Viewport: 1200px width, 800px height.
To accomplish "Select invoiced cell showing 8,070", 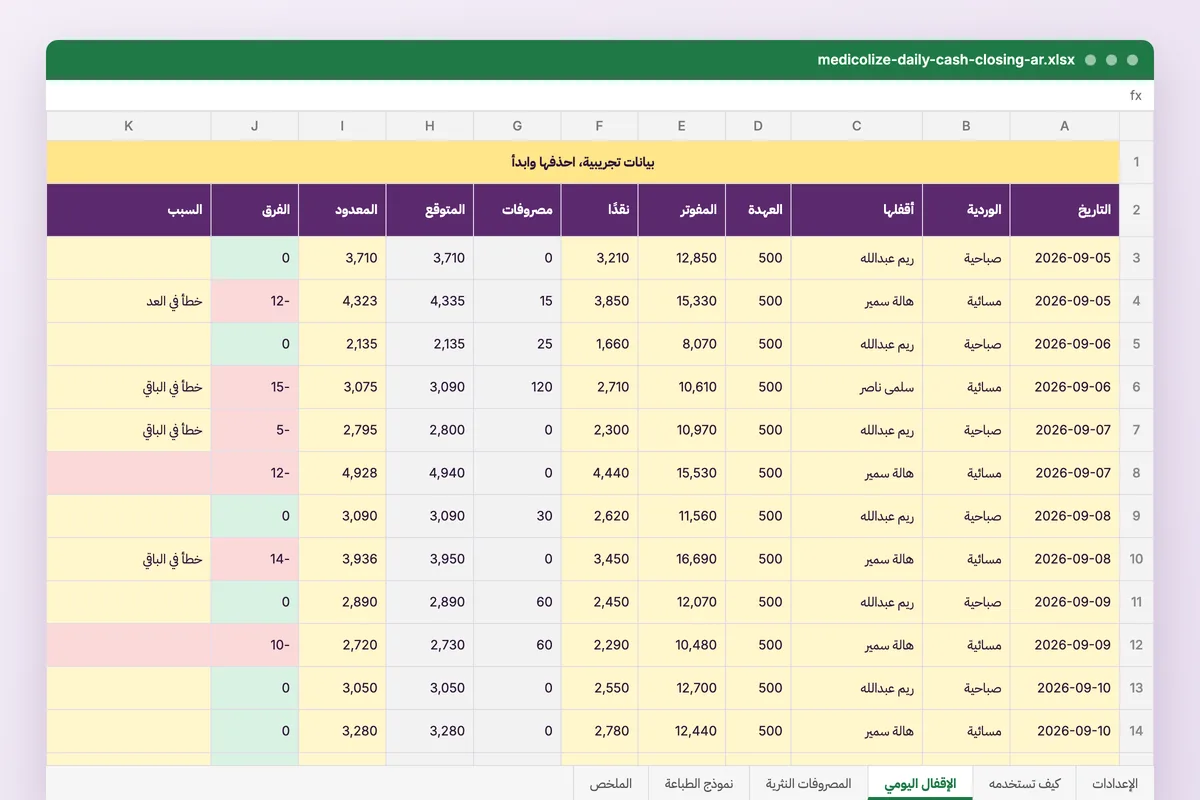I will point(681,344).
